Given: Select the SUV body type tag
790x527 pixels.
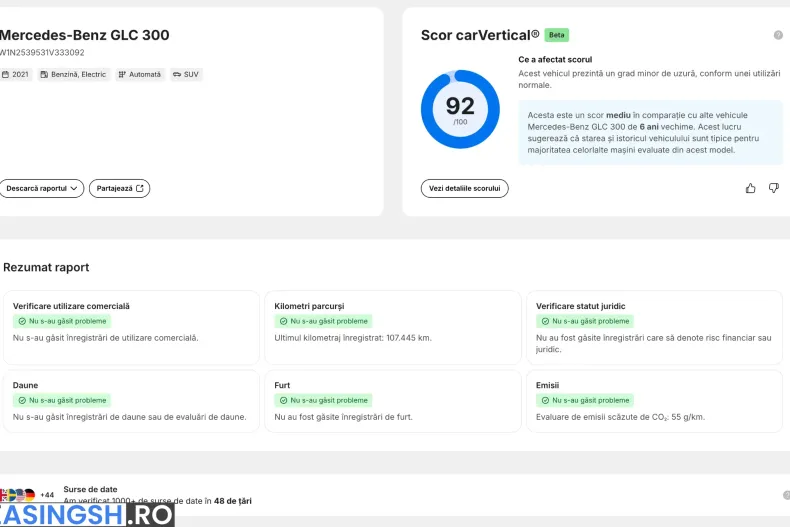Looking at the screenshot, I should (x=186, y=74).
